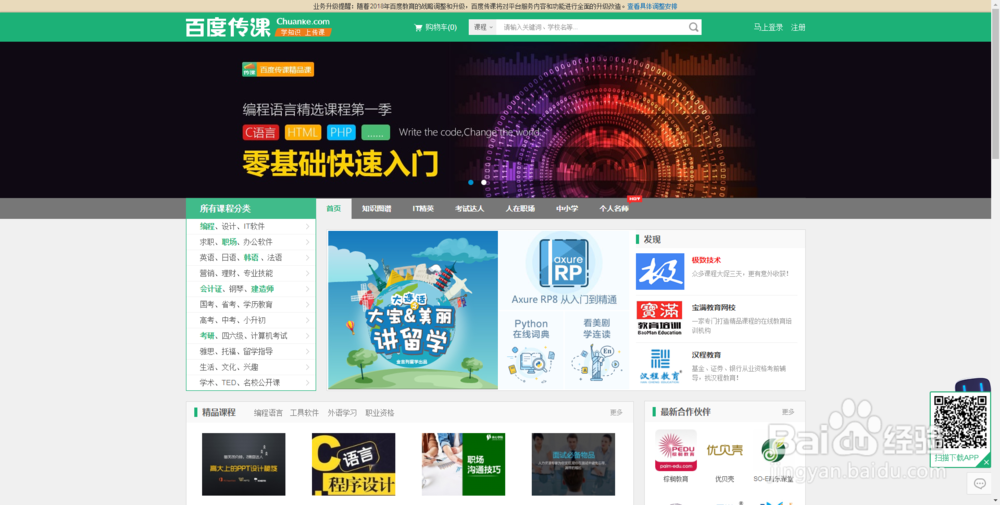
Task: Filter premium courses by 职业资格
Action: click(x=379, y=413)
